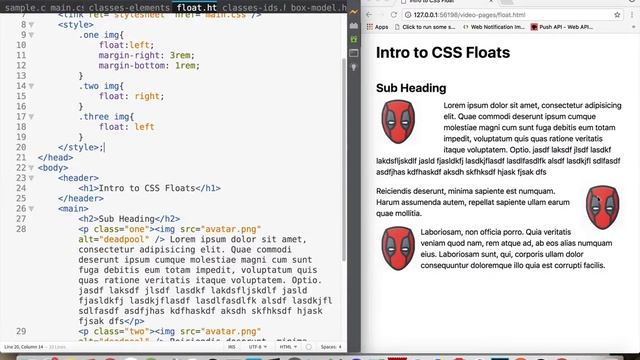Switch to the sample.c editor tab
This screenshot has height=360, width=640.
point(24,7)
